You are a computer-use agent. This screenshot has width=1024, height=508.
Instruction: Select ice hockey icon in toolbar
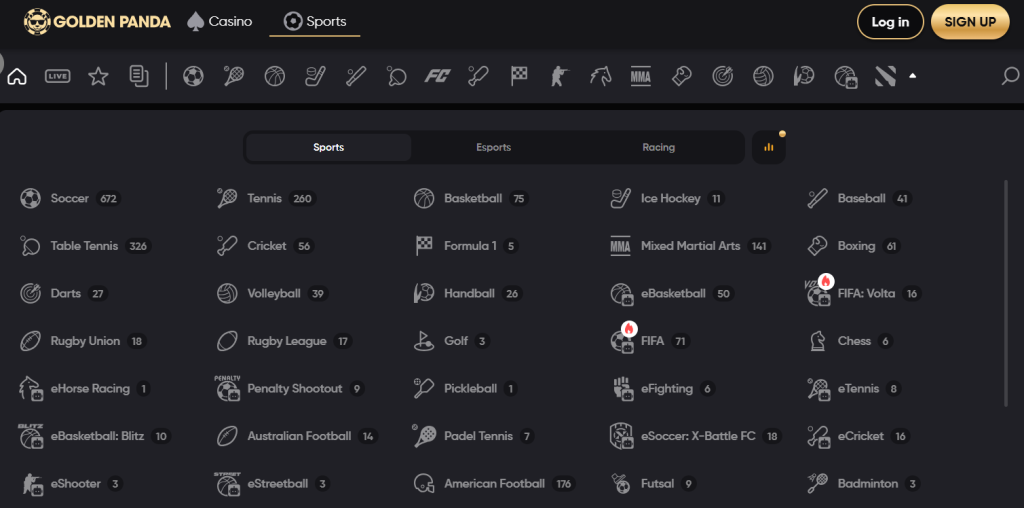(315, 76)
